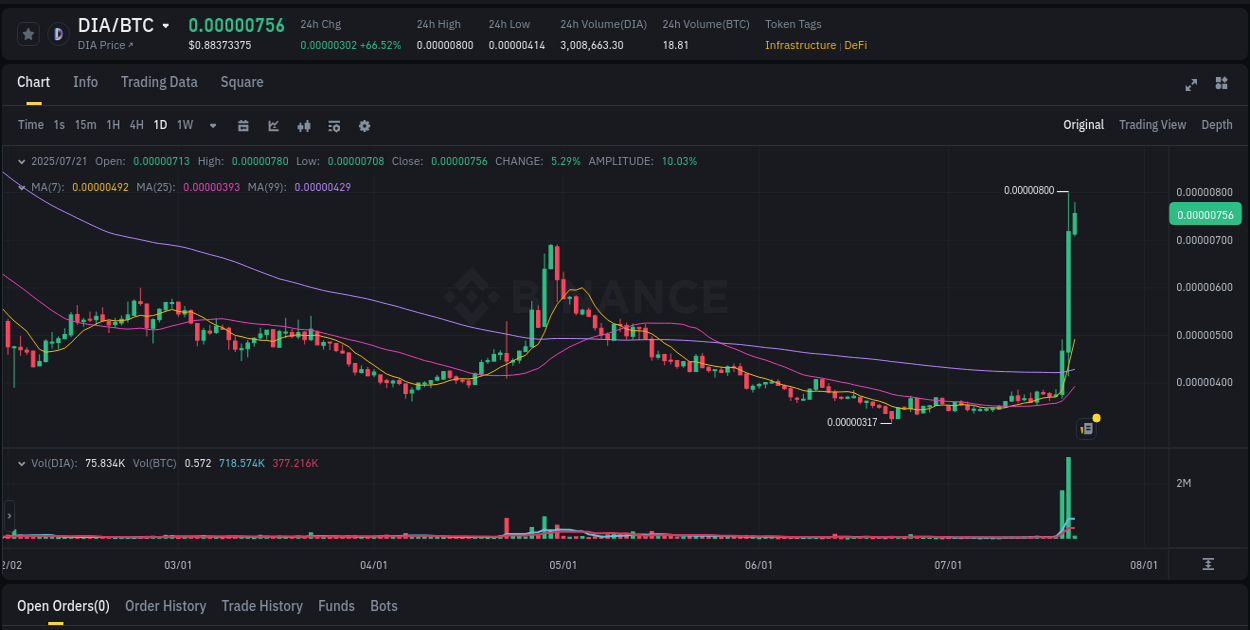Open the chart display options icon
1250x630 pixels.
point(333,126)
